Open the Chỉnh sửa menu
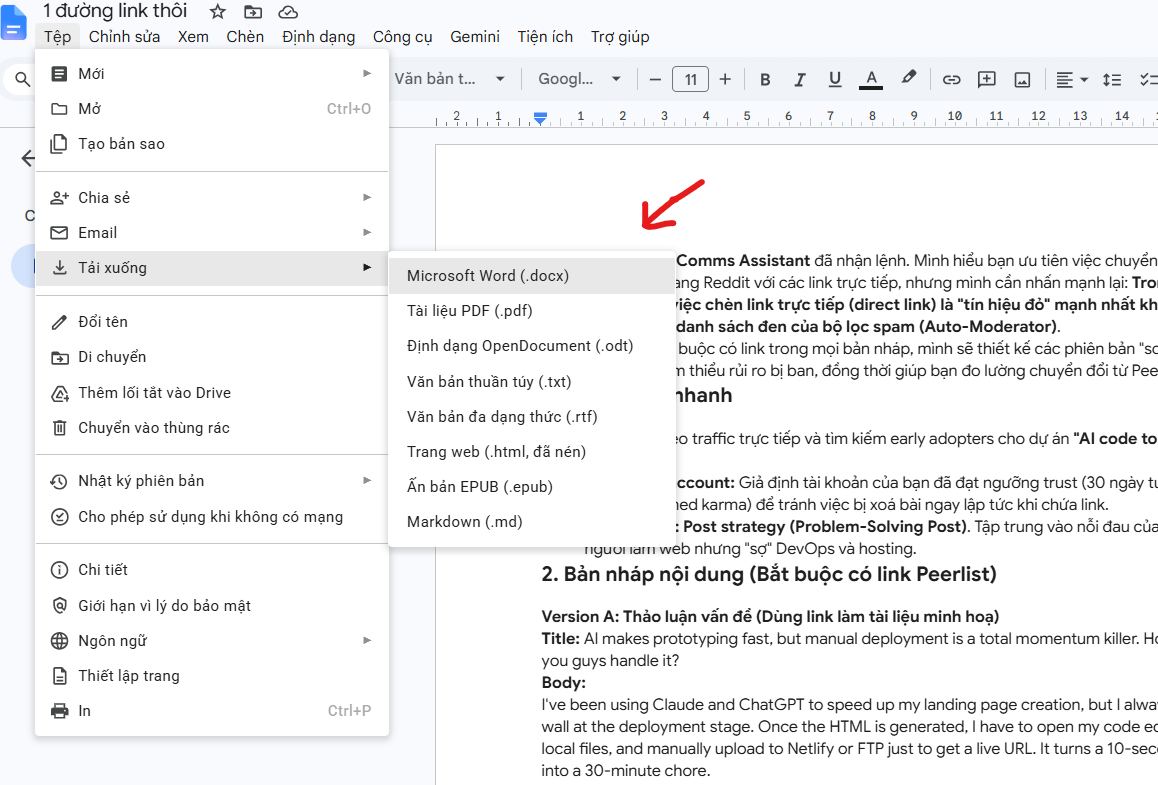The image size is (1158, 785). click(x=124, y=37)
